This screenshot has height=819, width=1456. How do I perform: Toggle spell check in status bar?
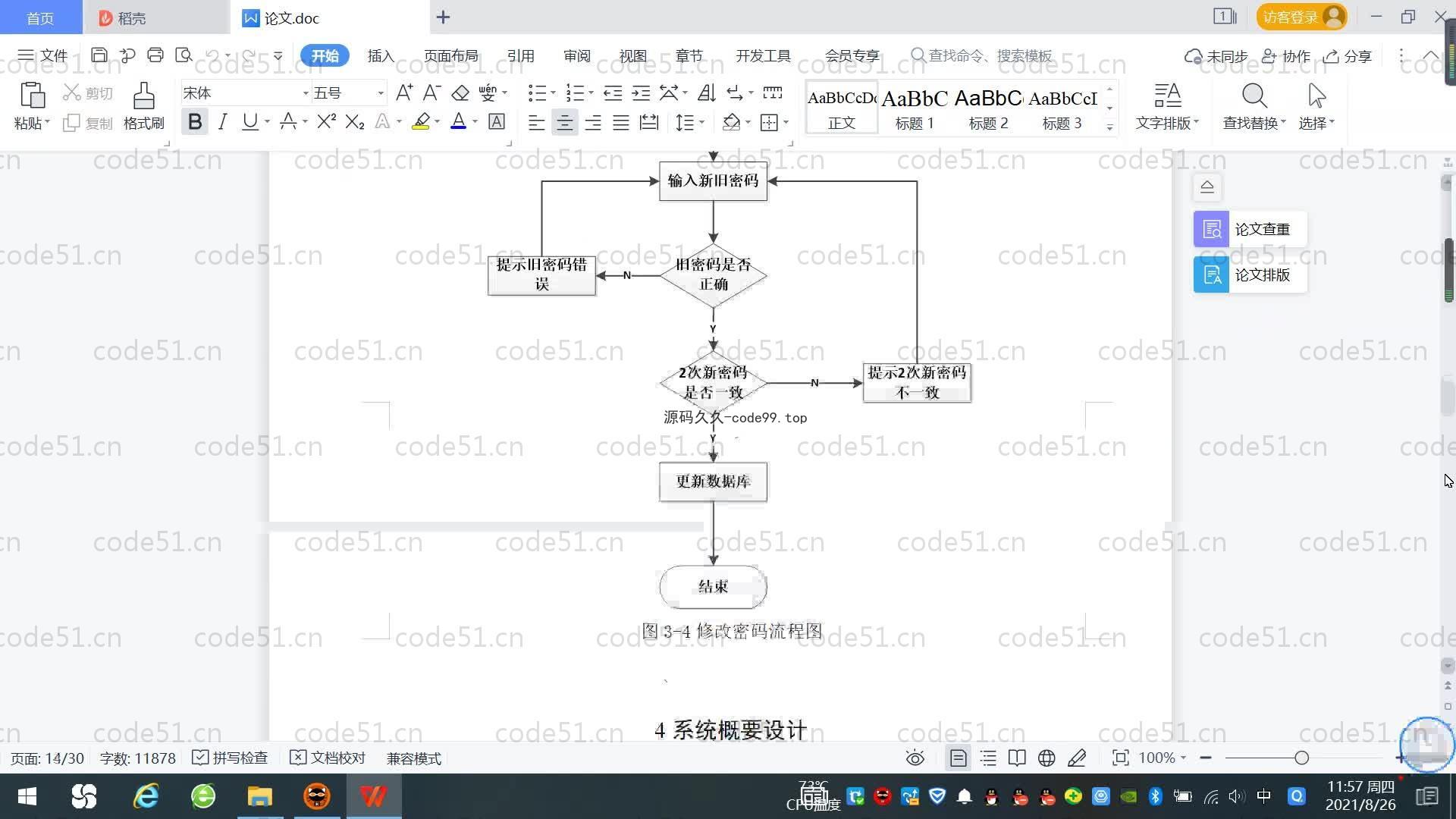pos(230,758)
